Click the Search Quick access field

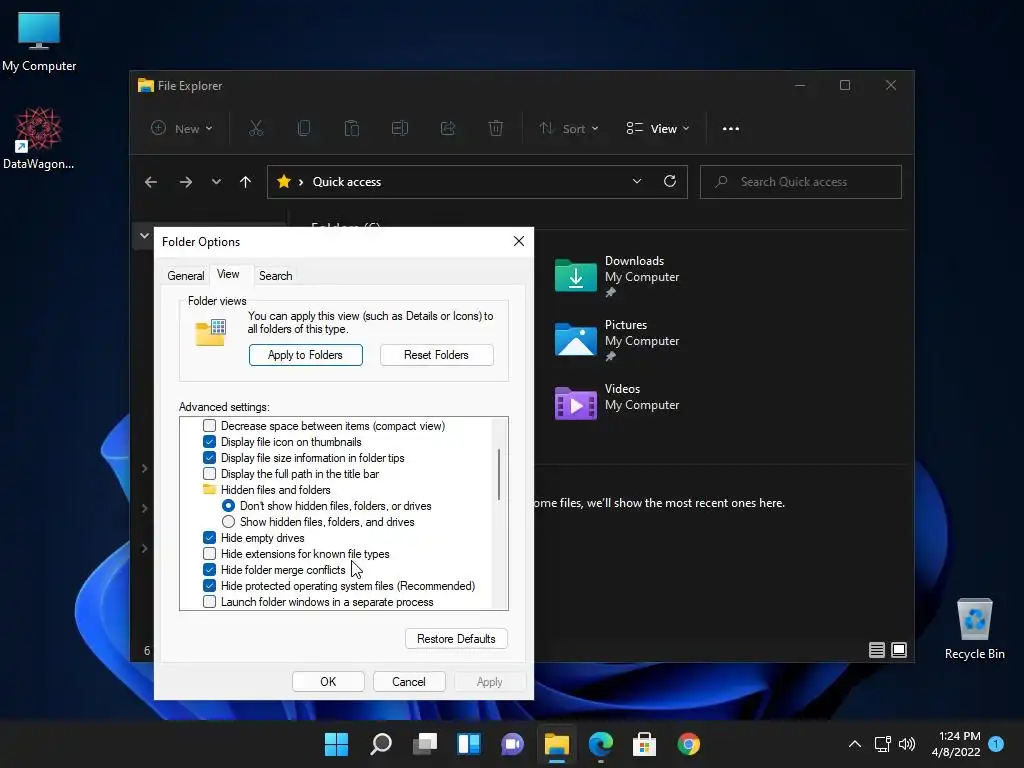coord(801,182)
